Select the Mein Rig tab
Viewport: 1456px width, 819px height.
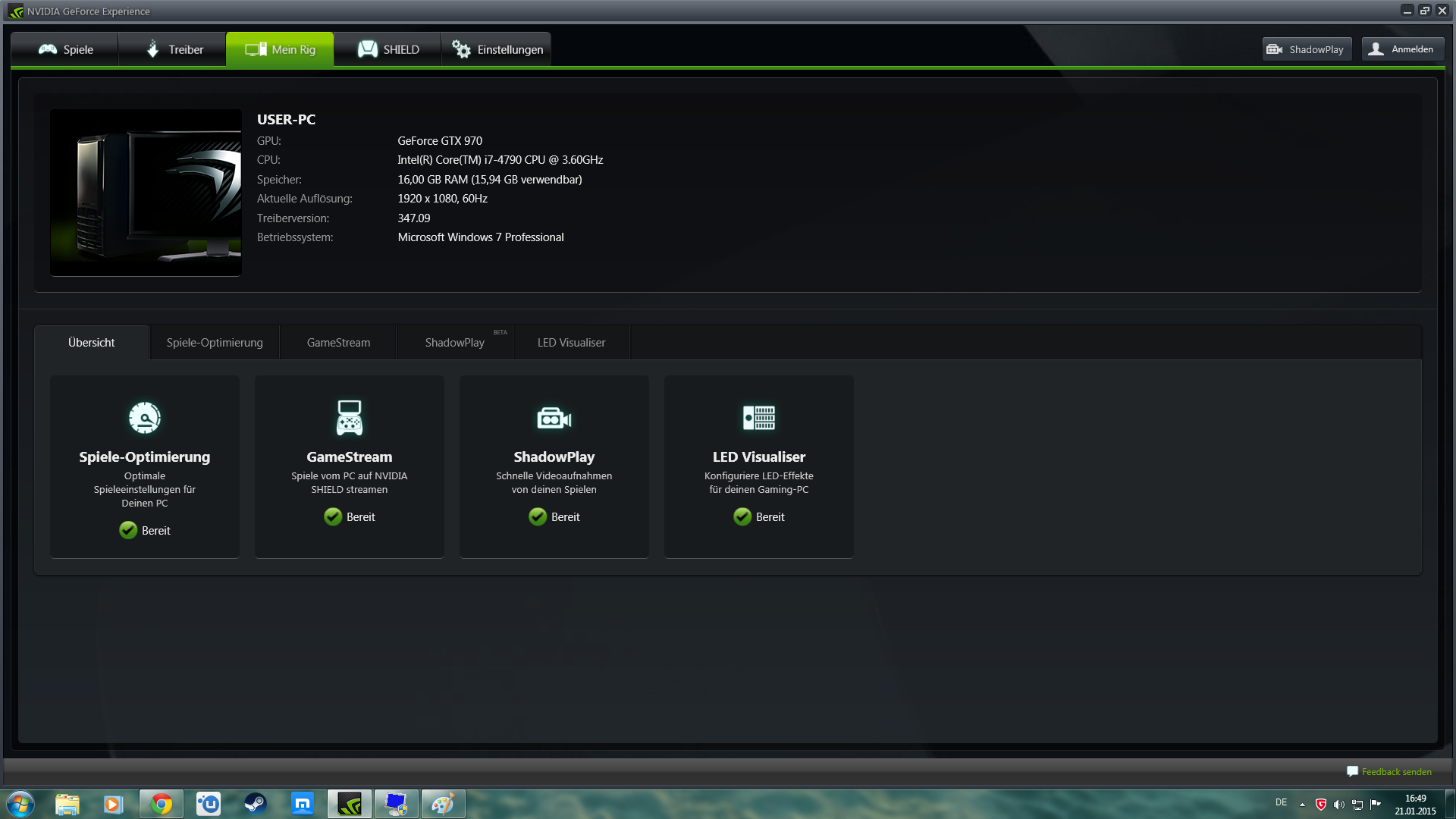[x=280, y=49]
